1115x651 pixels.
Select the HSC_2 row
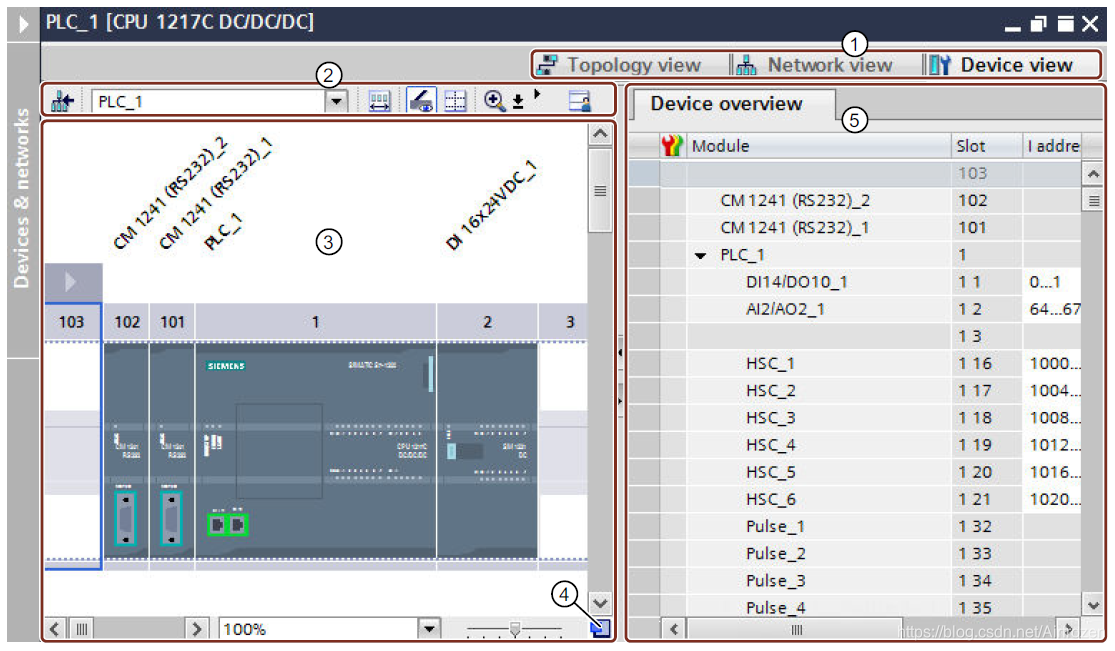[x=855, y=391]
